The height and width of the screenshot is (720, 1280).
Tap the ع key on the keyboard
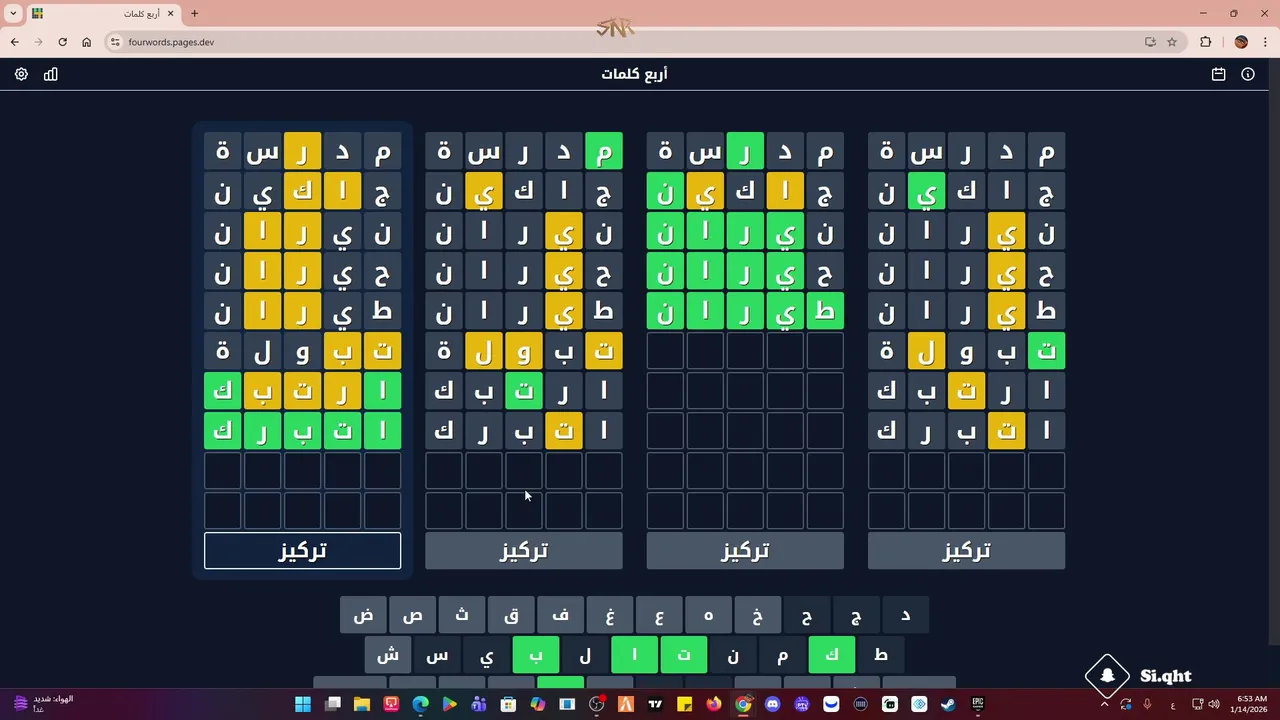pos(659,615)
